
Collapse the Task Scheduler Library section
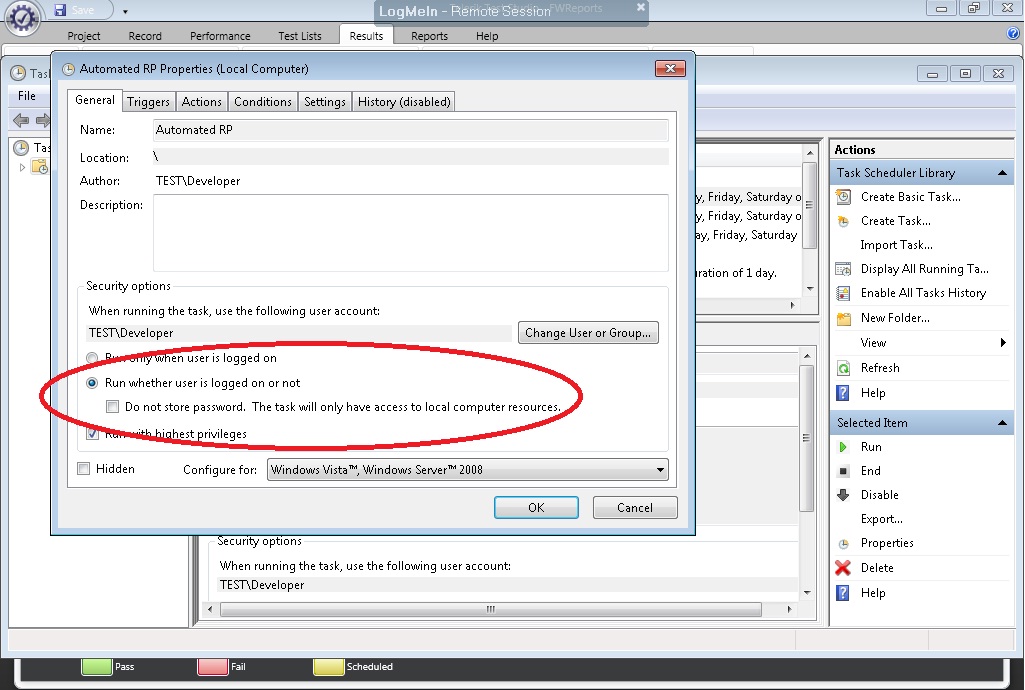1001,173
